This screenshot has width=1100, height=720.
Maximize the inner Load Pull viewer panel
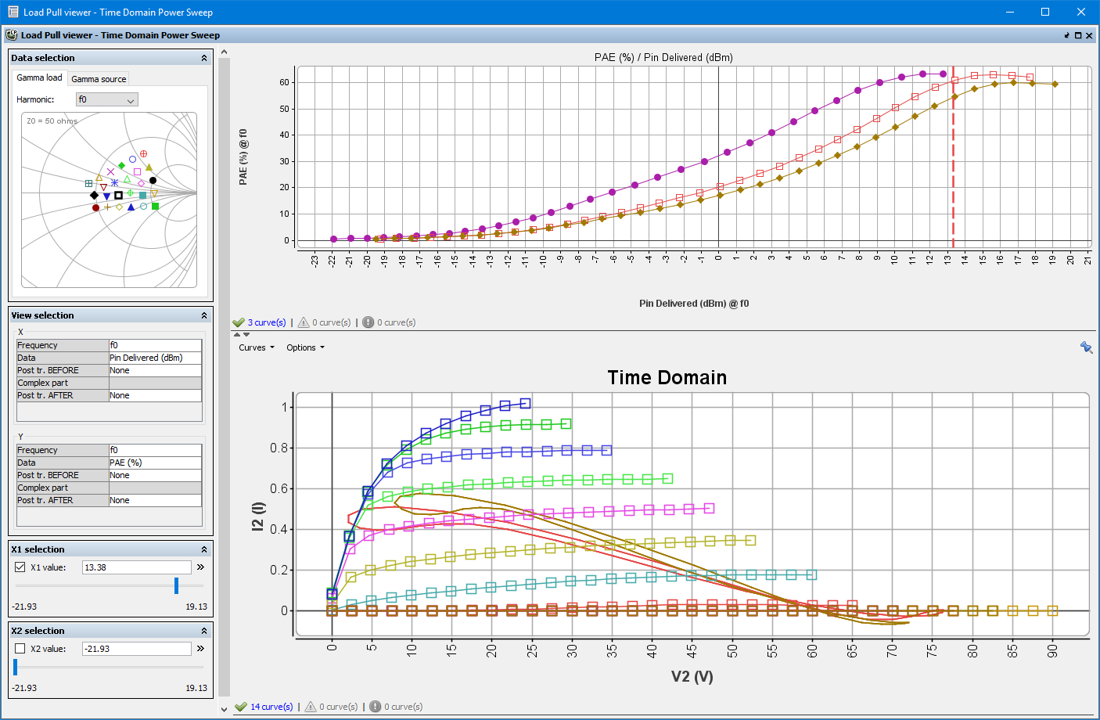[1078, 35]
